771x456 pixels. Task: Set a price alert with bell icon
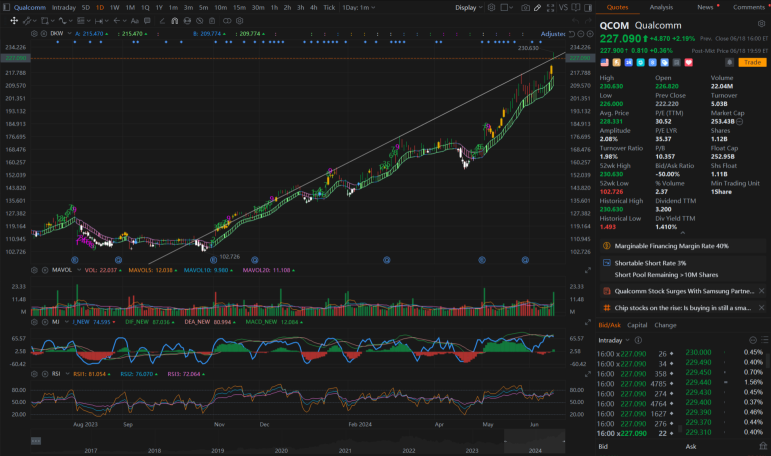click(x=730, y=62)
